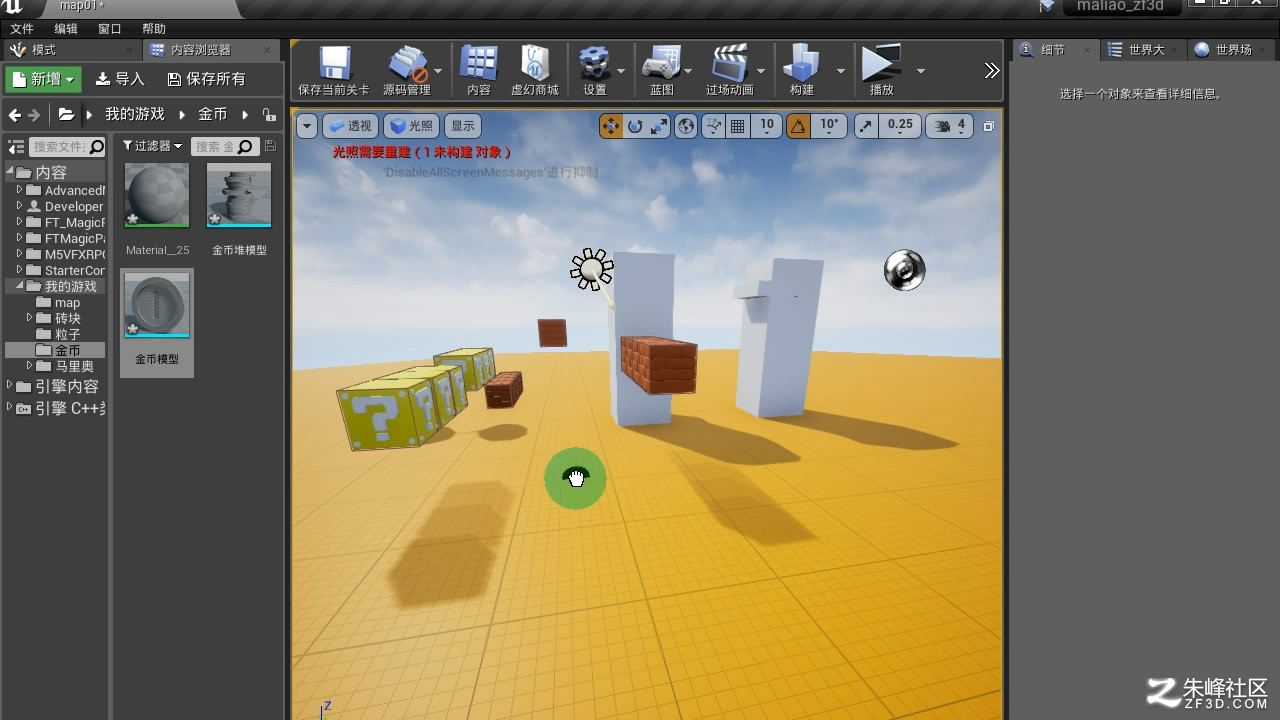
Task: Select the Material__25 asset thumbnail
Action: (x=157, y=196)
